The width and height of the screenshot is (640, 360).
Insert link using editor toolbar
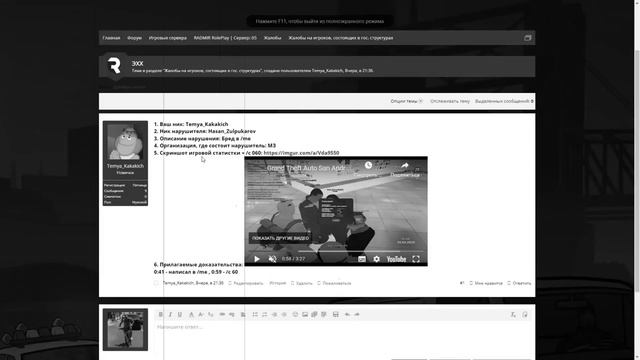(x=222, y=314)
